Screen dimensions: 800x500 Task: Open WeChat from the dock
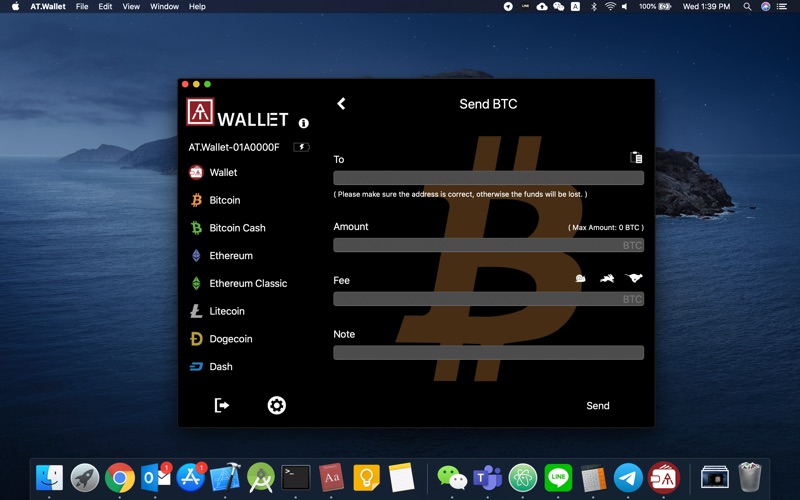click(453, 478)
